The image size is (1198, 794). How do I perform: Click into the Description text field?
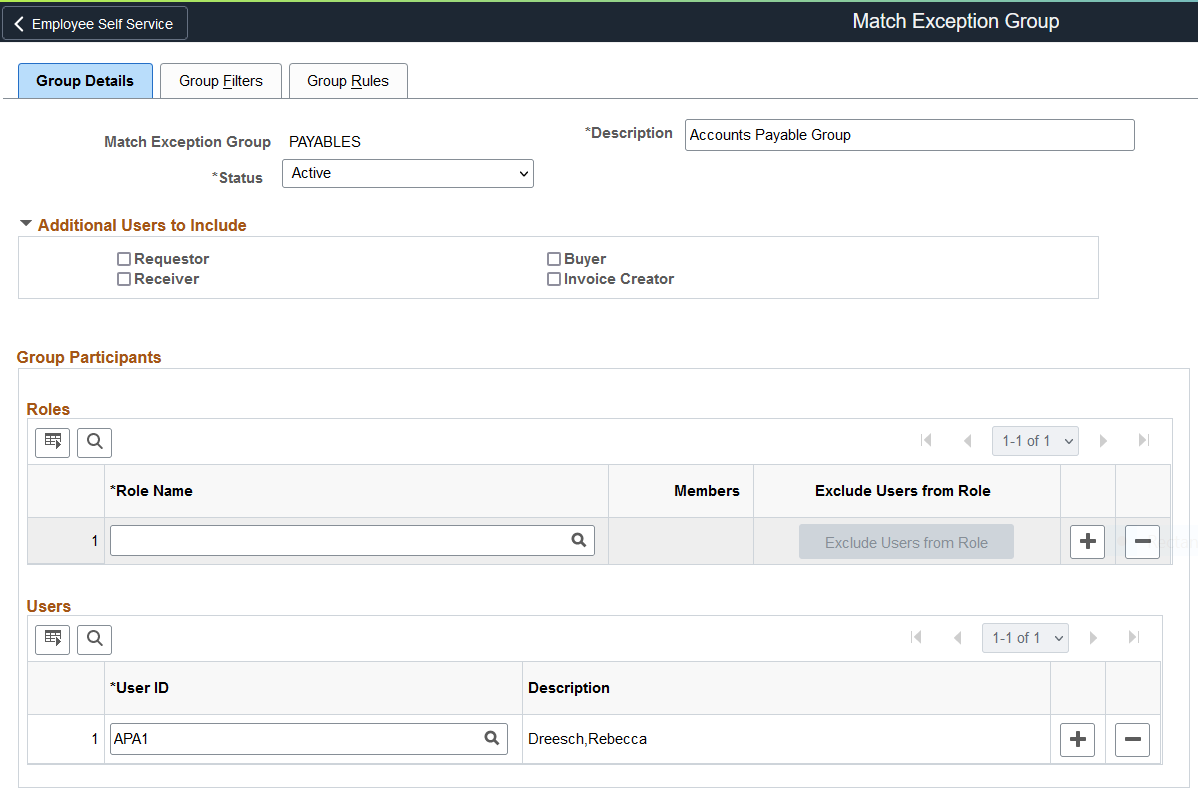[909, 135]
